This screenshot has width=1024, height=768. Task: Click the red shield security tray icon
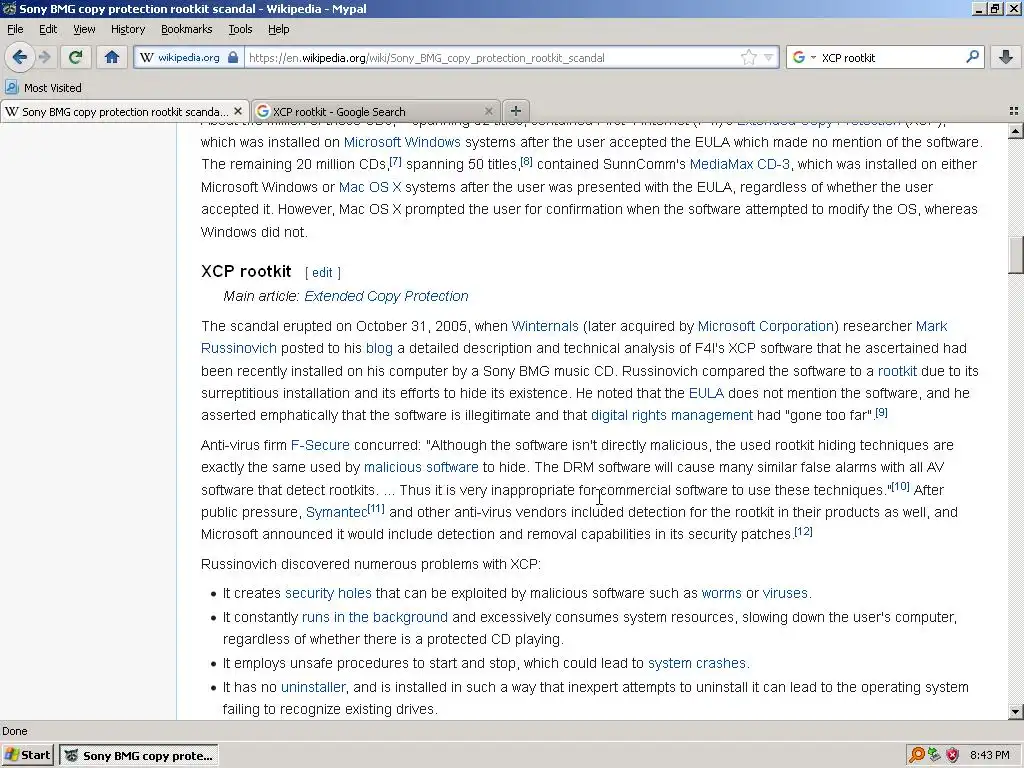[x=952, y=755]
